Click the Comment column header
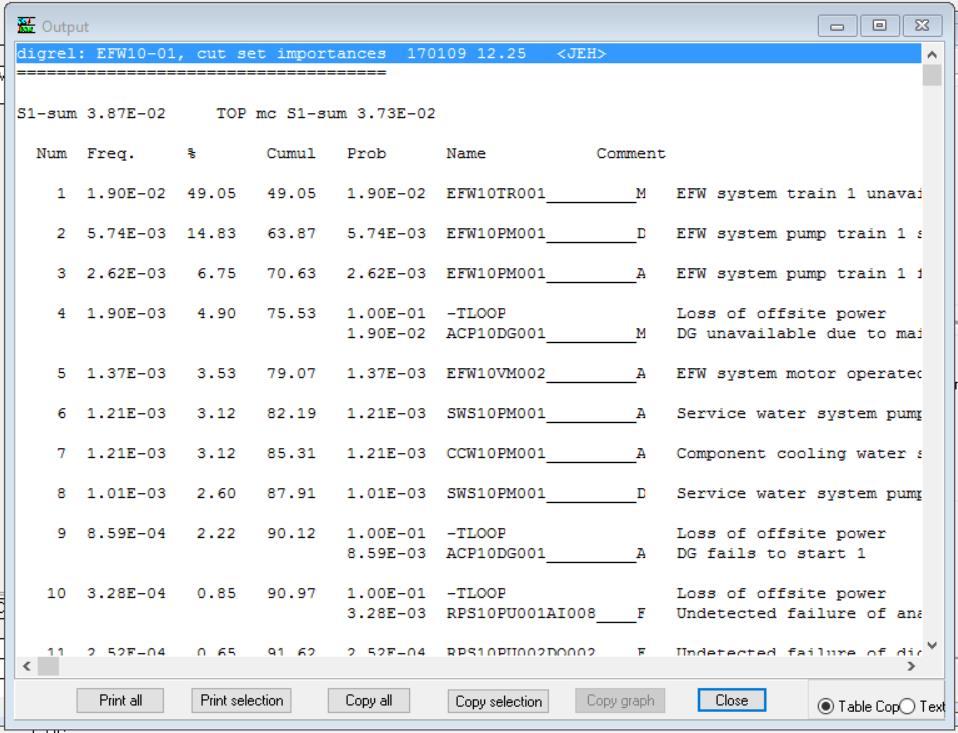The height and width of the screenshot is (733, 958). (631, 153)
